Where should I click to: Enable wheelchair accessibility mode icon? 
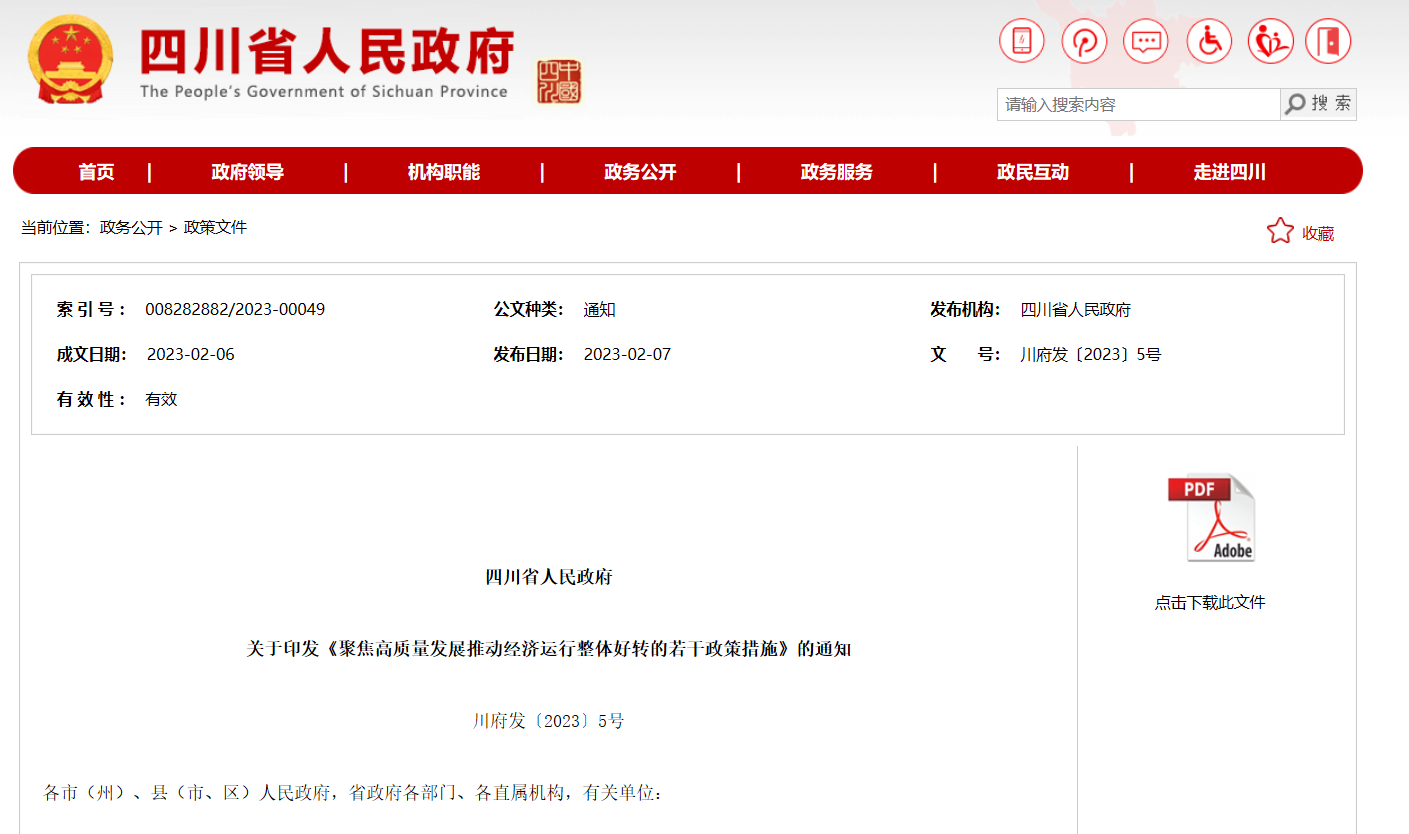[x=1209, y=42]
